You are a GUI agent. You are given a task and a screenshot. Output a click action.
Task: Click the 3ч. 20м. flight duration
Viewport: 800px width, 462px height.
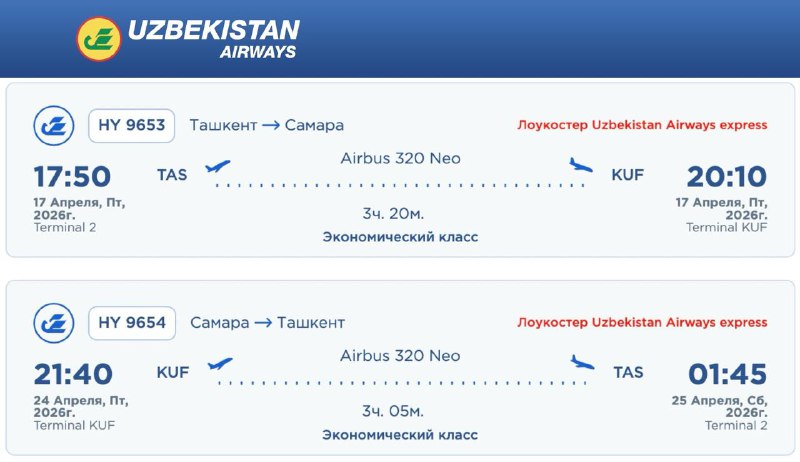pos(394,214)
